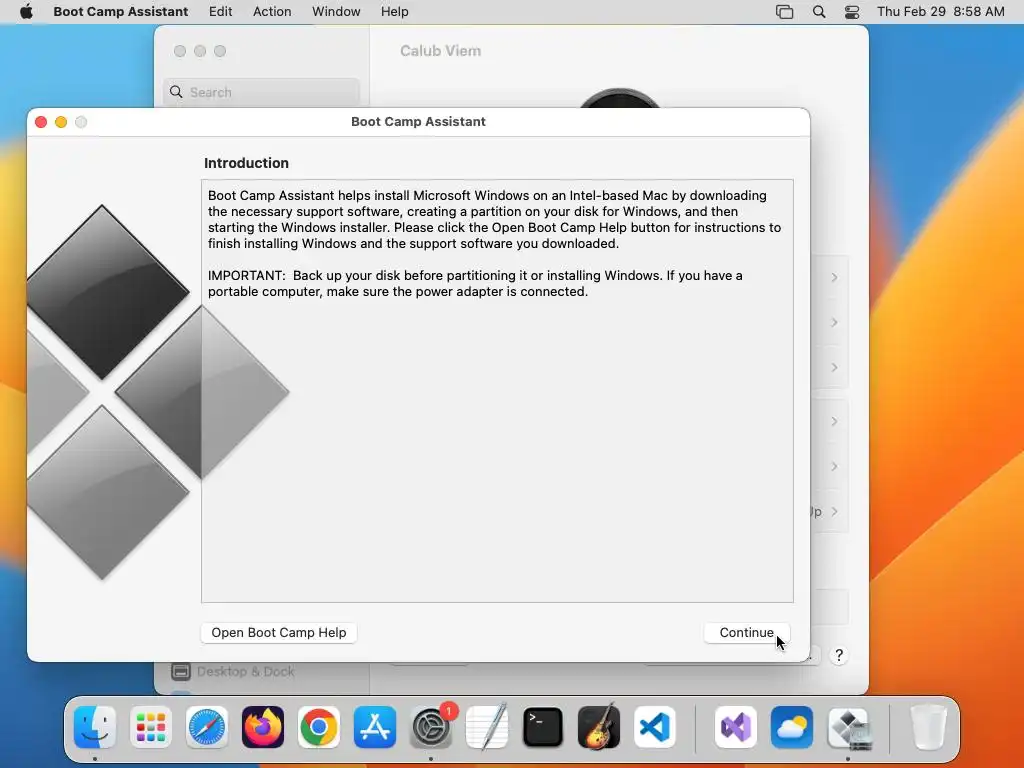Open Google Chrome from the Dock
1024x768 pixels.
[x=319, y=727]
